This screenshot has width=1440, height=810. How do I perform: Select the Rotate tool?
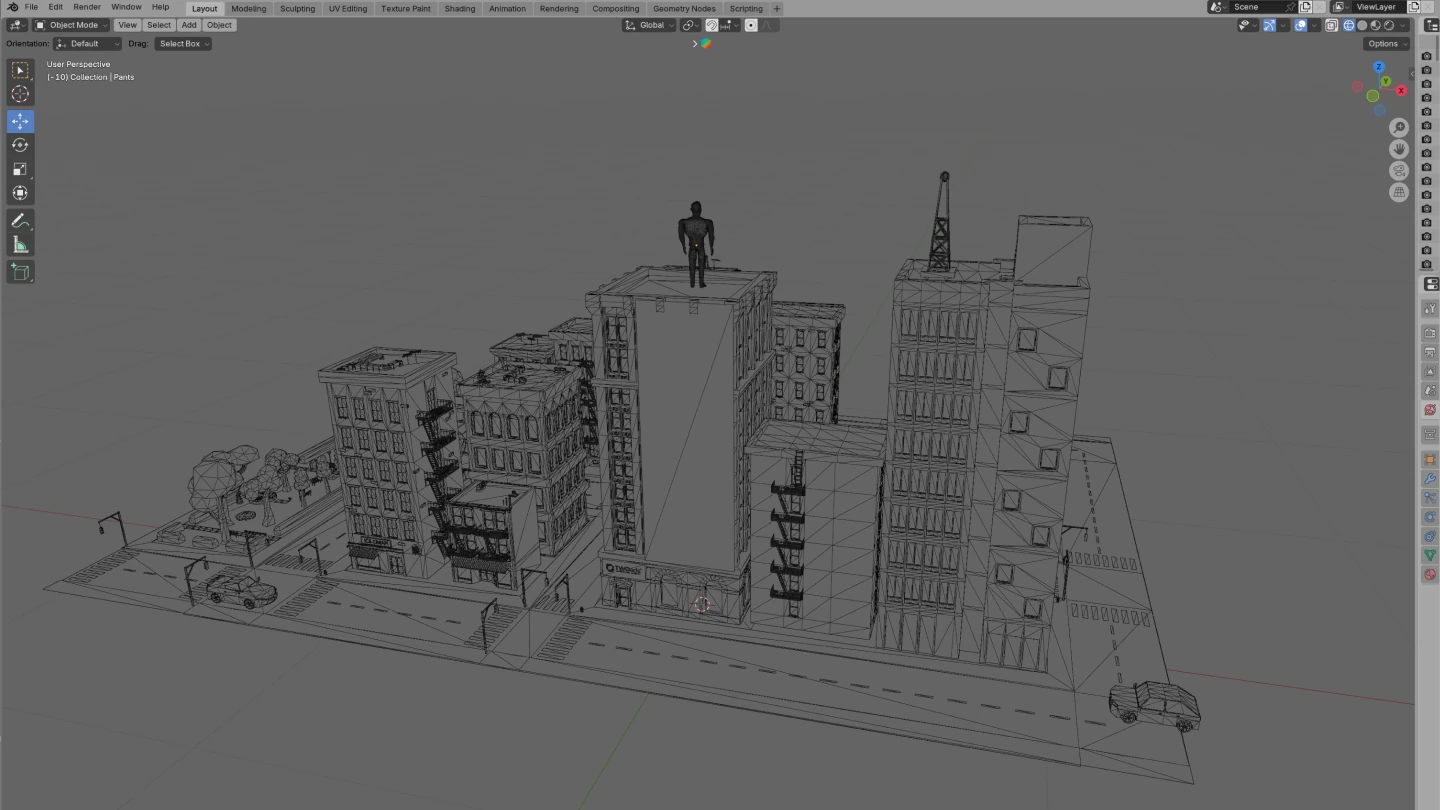[20, 144]
